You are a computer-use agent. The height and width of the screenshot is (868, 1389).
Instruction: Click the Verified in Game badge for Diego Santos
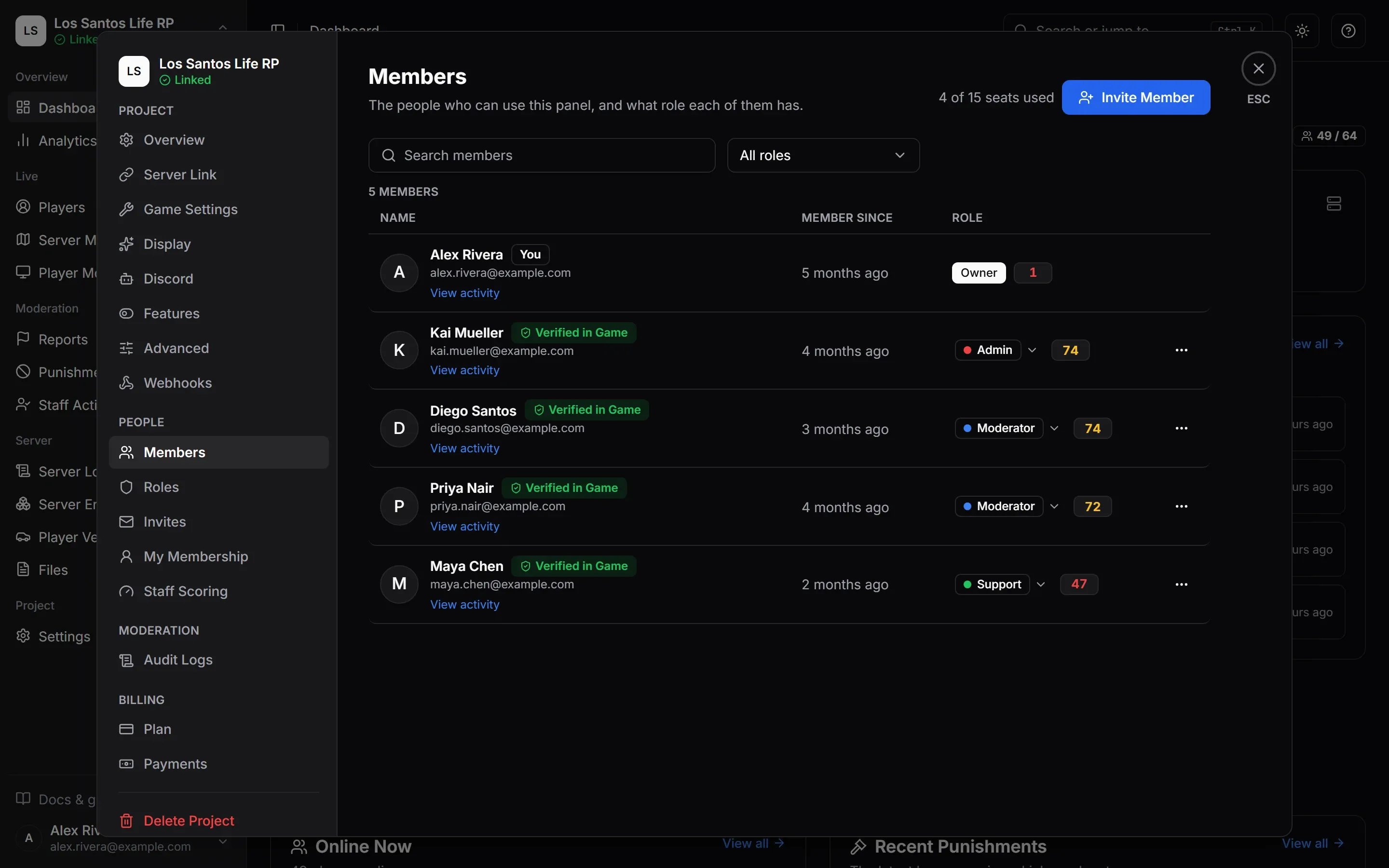click(x=586, y=410)
